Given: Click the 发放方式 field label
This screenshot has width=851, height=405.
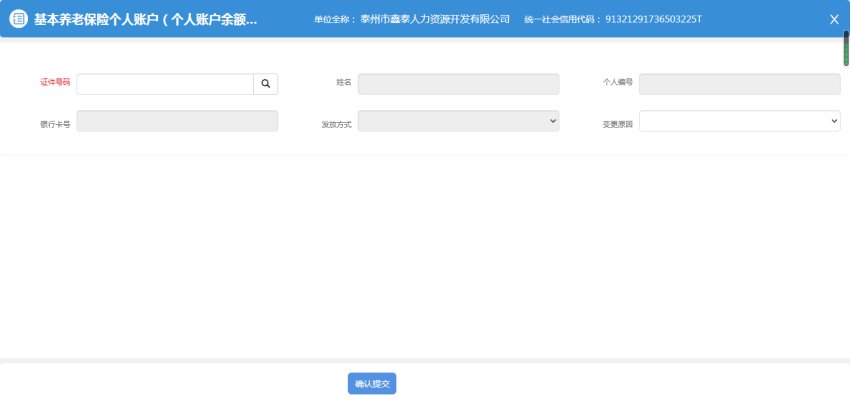Looking at the screenshot, I should pyautogui.click(x=336, y=125).
